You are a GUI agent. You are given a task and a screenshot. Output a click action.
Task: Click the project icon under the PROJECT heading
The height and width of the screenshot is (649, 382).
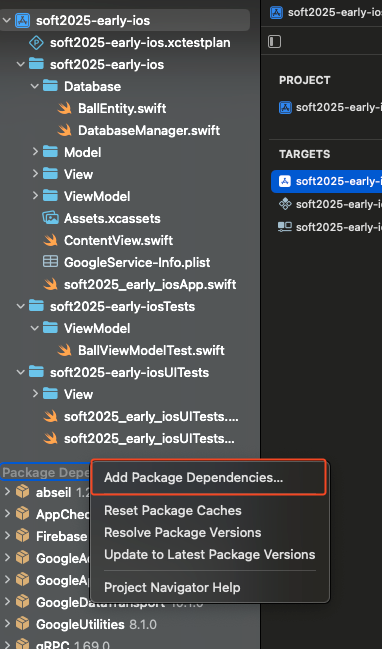(286, 108)
